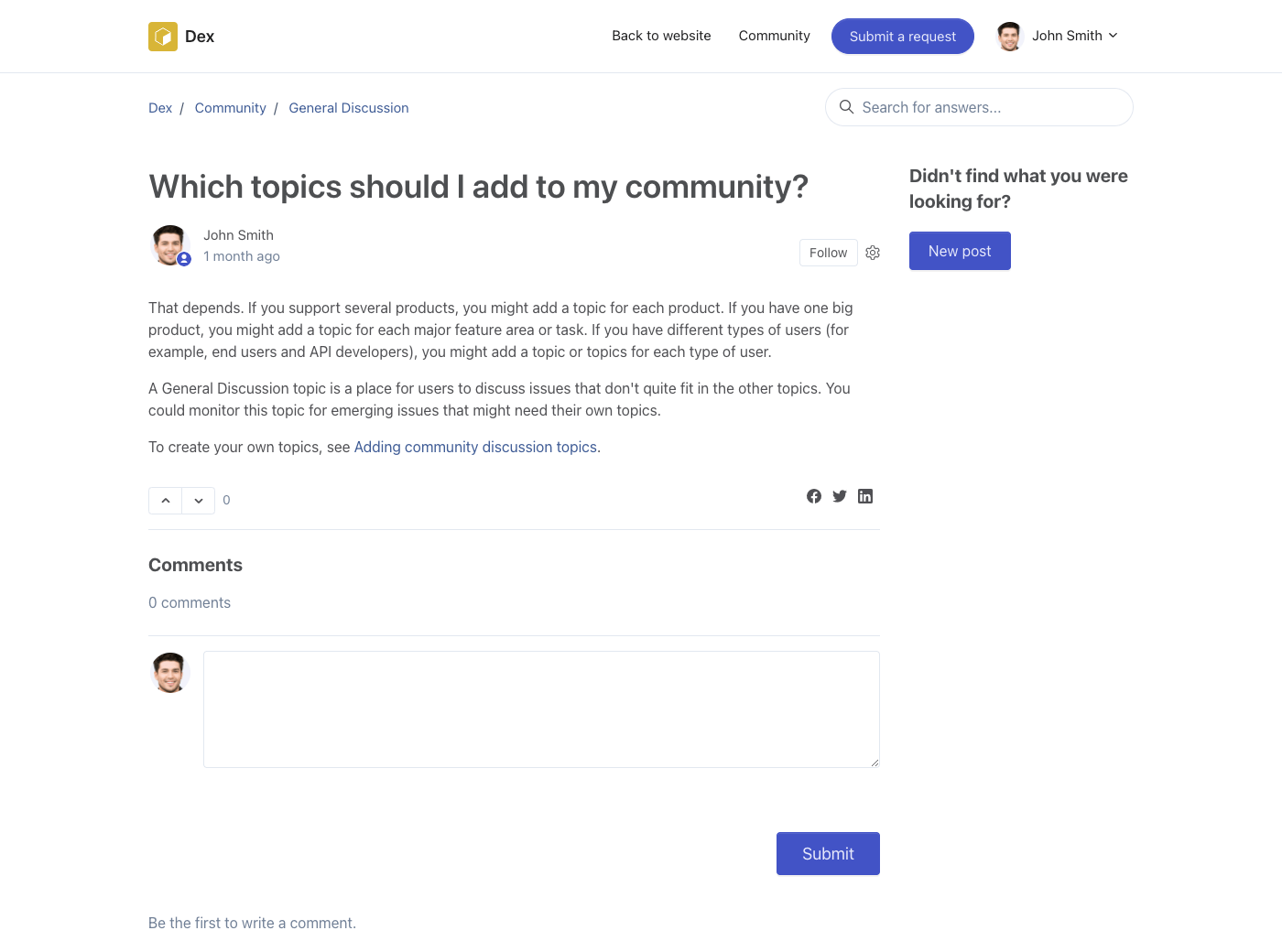1282x952 pixels.
Task: Share post on Twitter
Action: point(840,496)
